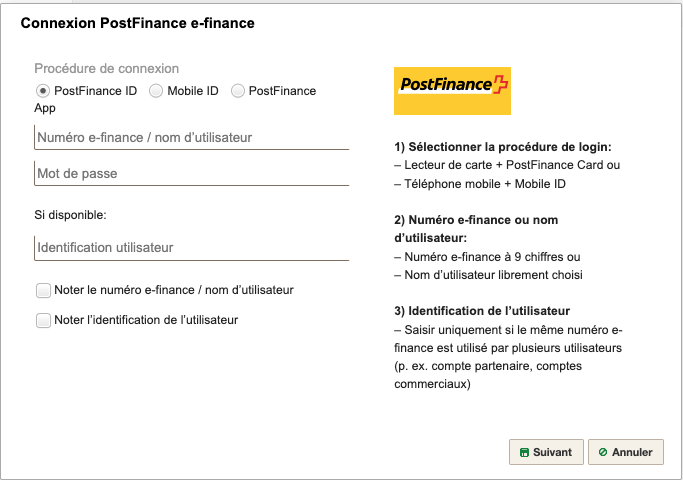Focus the Identification utilisateur field
The width and height of the screenshot is (683, 480).
[x=192, y=248]
